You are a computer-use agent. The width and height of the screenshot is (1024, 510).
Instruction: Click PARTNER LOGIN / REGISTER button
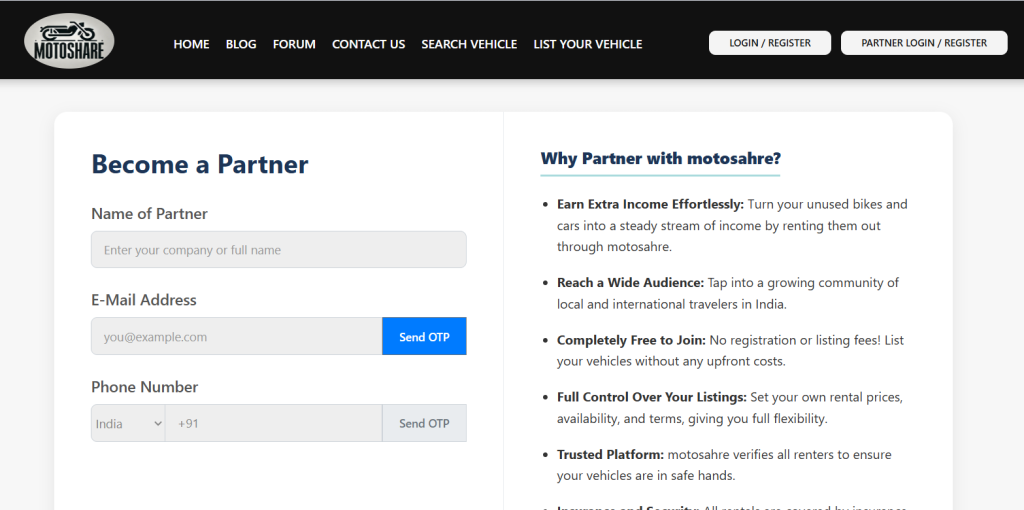click(924, 43)
